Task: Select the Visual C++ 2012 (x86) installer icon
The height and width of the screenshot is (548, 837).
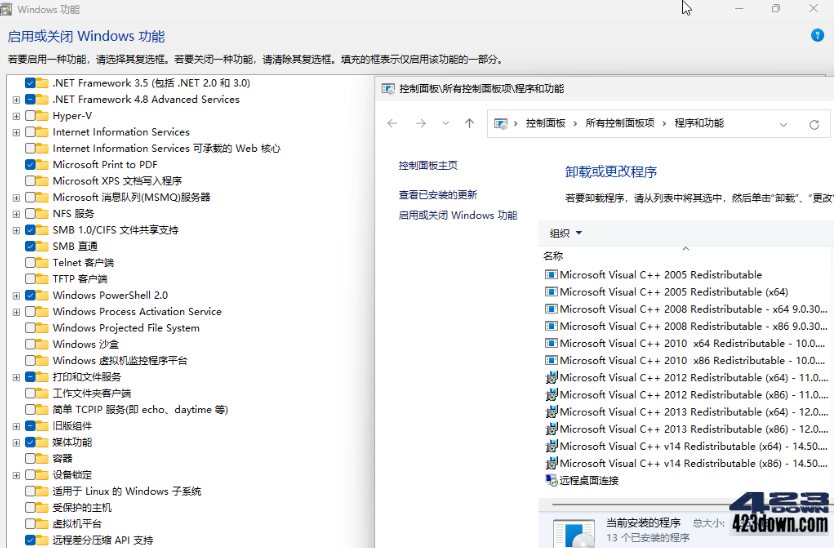Action: click(551, 394)
